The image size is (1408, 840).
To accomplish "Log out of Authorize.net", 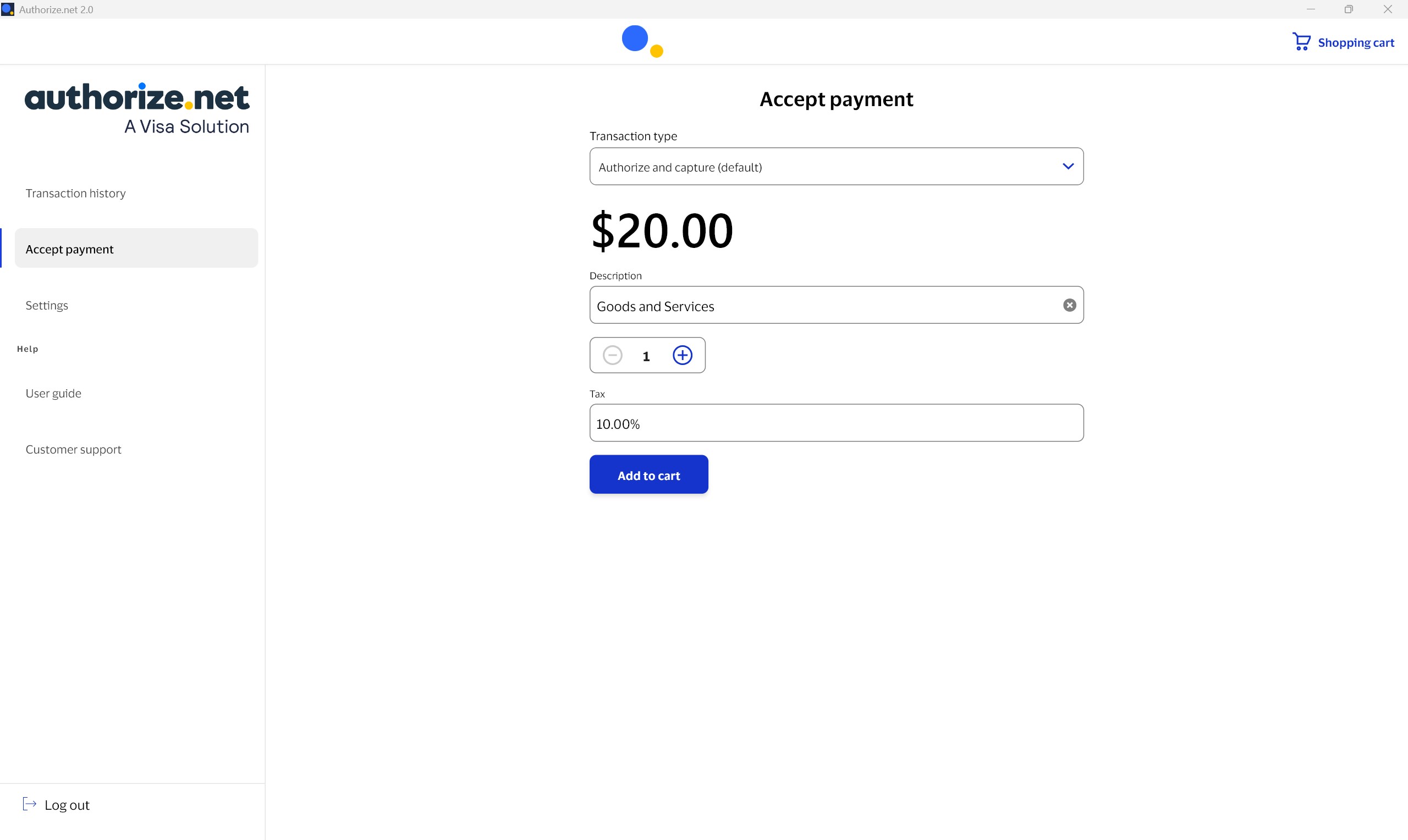I will (67, 804).
